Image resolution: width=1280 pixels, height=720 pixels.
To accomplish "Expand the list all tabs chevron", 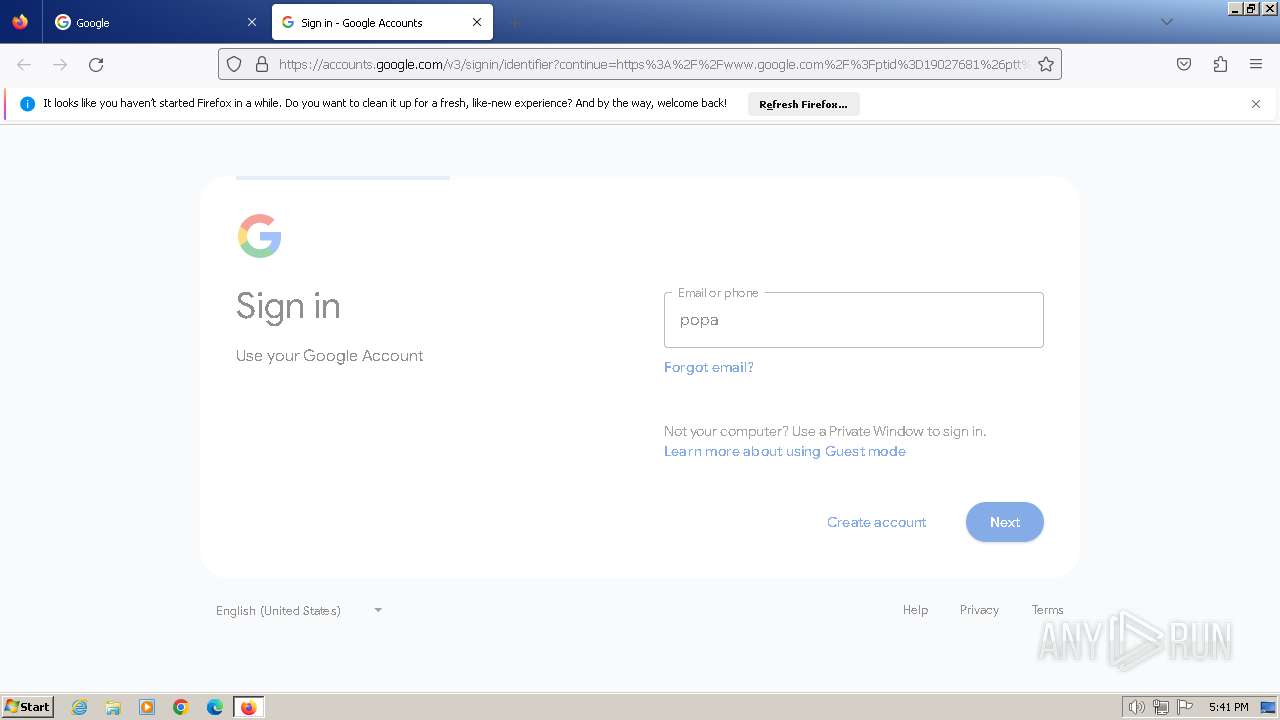I will click(1166, 22).
